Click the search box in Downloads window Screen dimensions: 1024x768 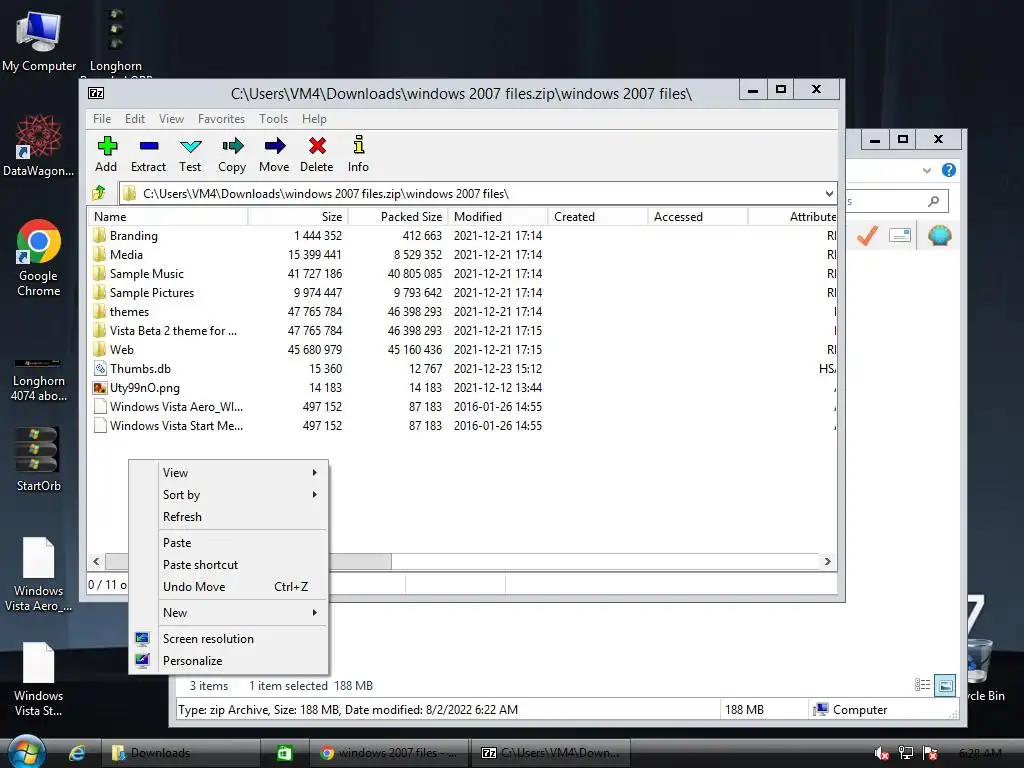click(897, 201)
